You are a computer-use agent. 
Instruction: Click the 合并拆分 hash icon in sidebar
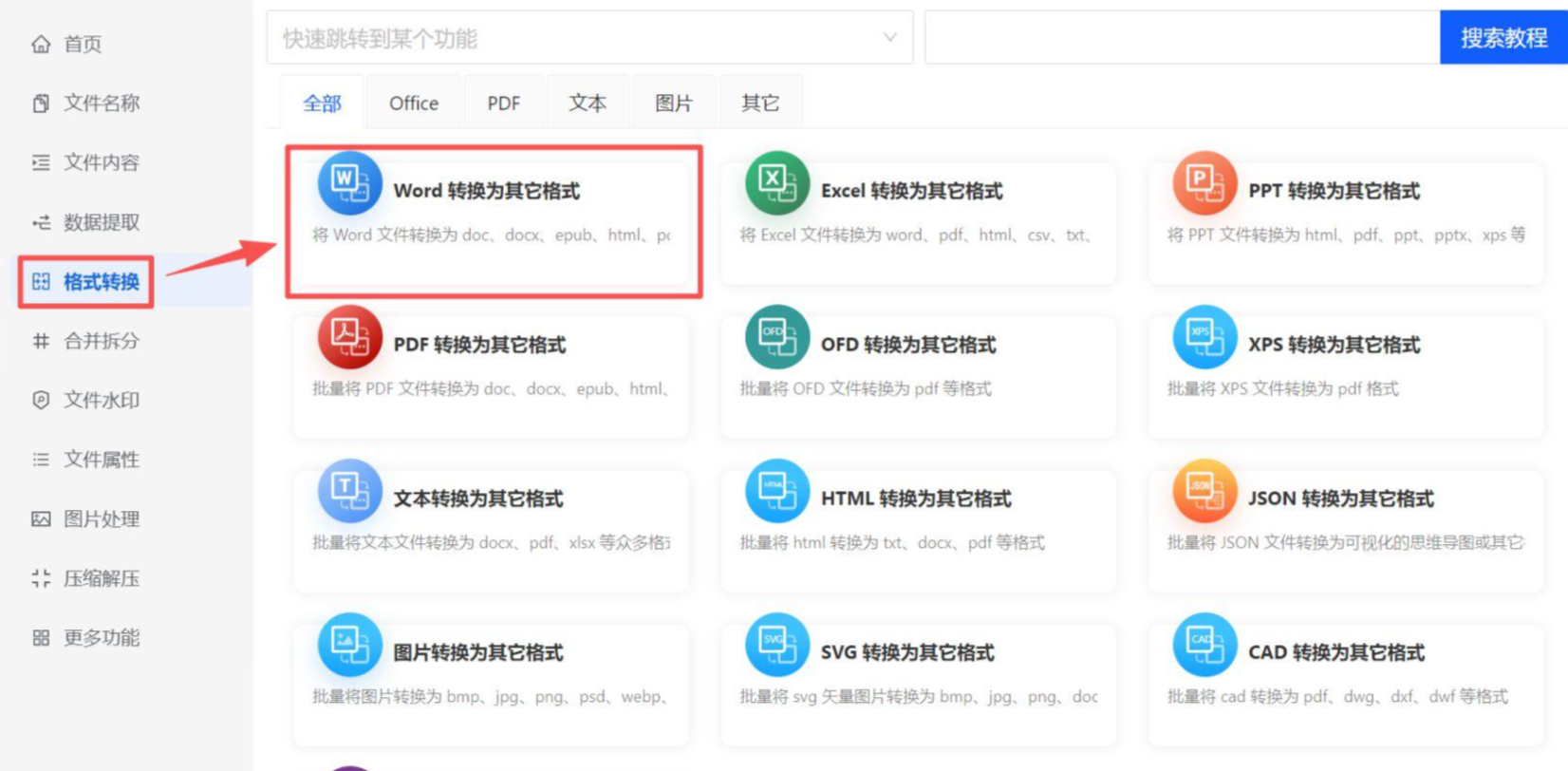[41, 341]
